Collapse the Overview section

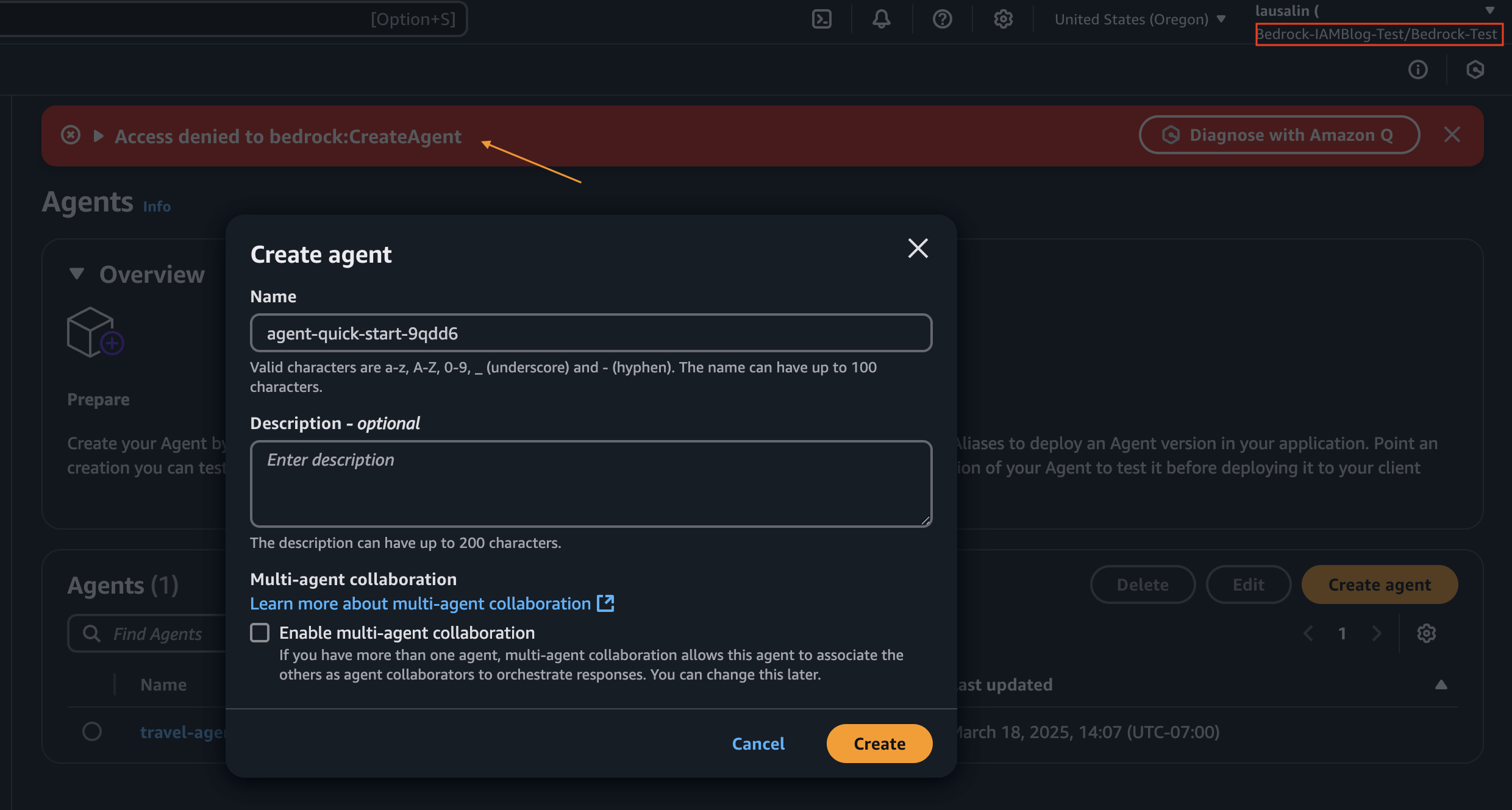(x=77, y=274)
